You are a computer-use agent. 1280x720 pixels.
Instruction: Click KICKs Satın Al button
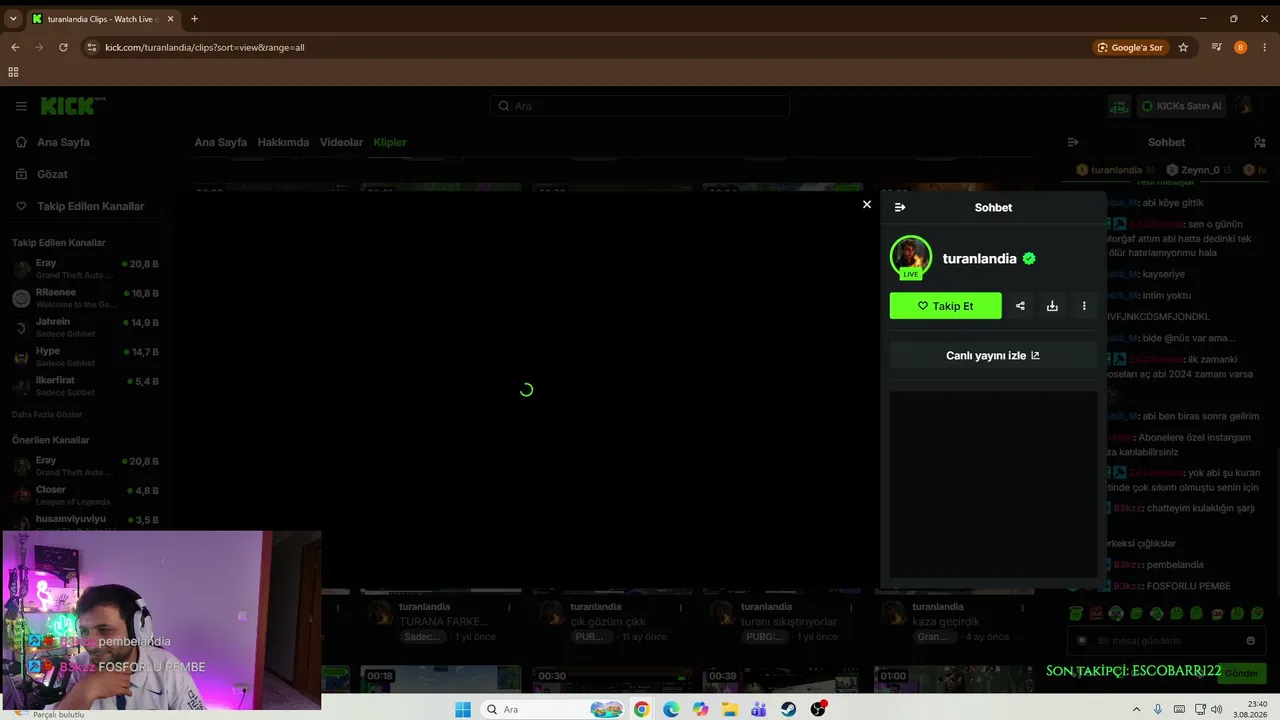pyautogui.click(x=1181, y=106)
